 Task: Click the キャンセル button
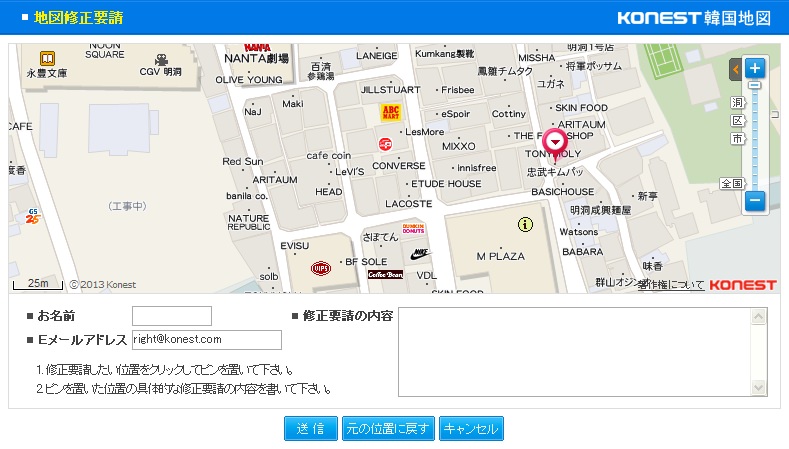(471, 429)
